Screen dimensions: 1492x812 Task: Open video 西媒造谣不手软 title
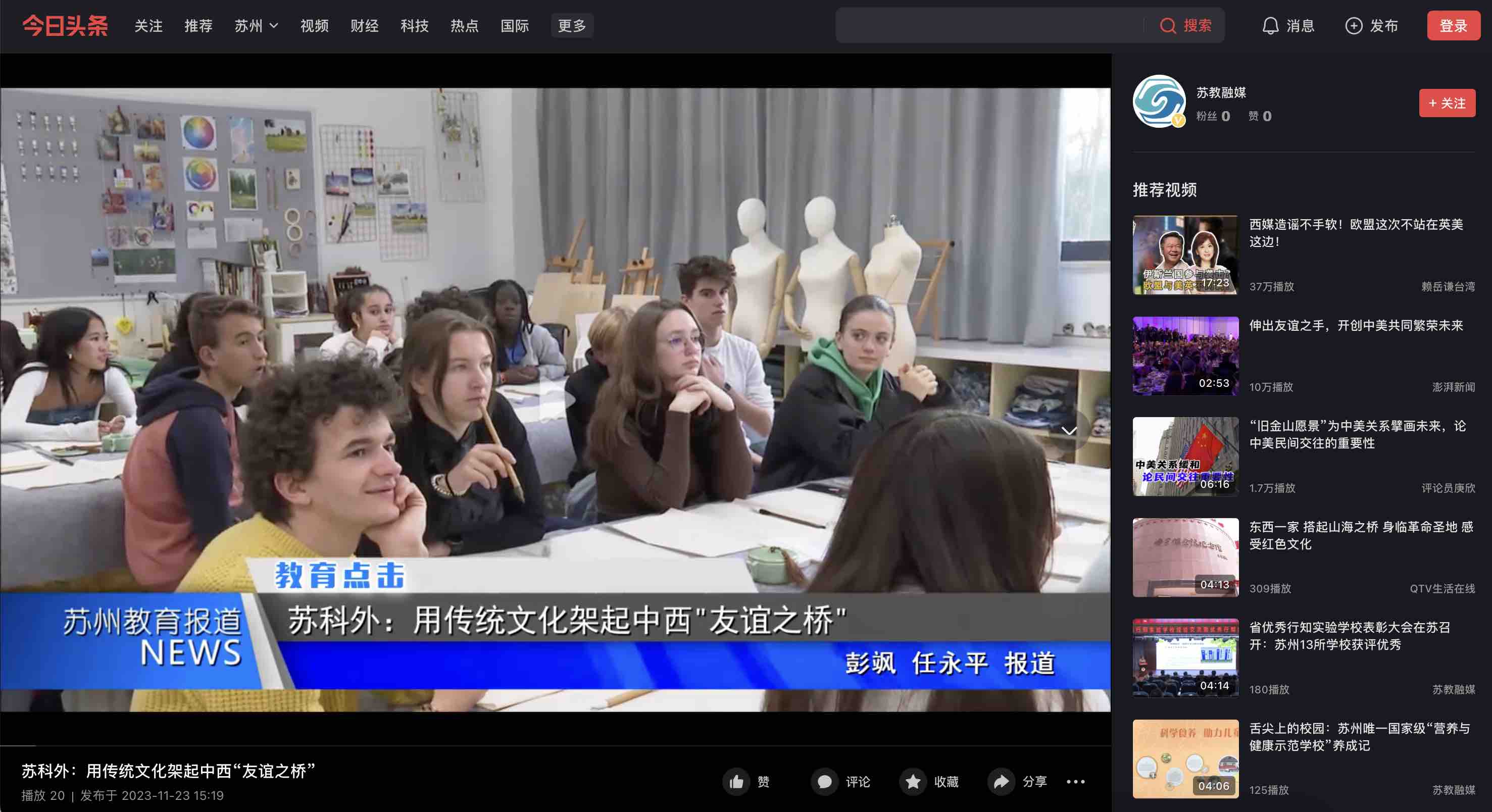1356,233
